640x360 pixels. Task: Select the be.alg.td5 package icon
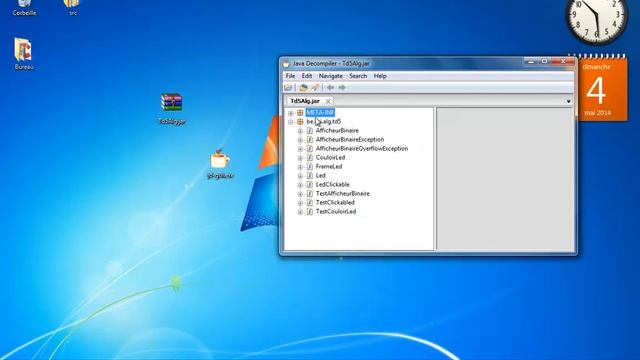pos(300,122)
